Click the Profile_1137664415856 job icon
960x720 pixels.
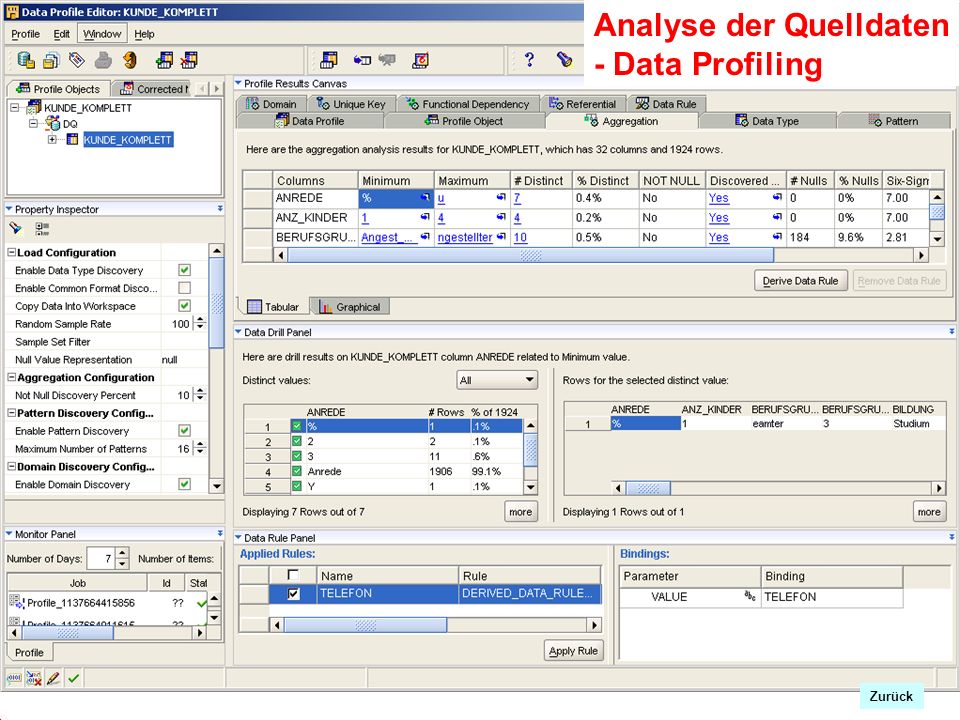coord(17,602)
